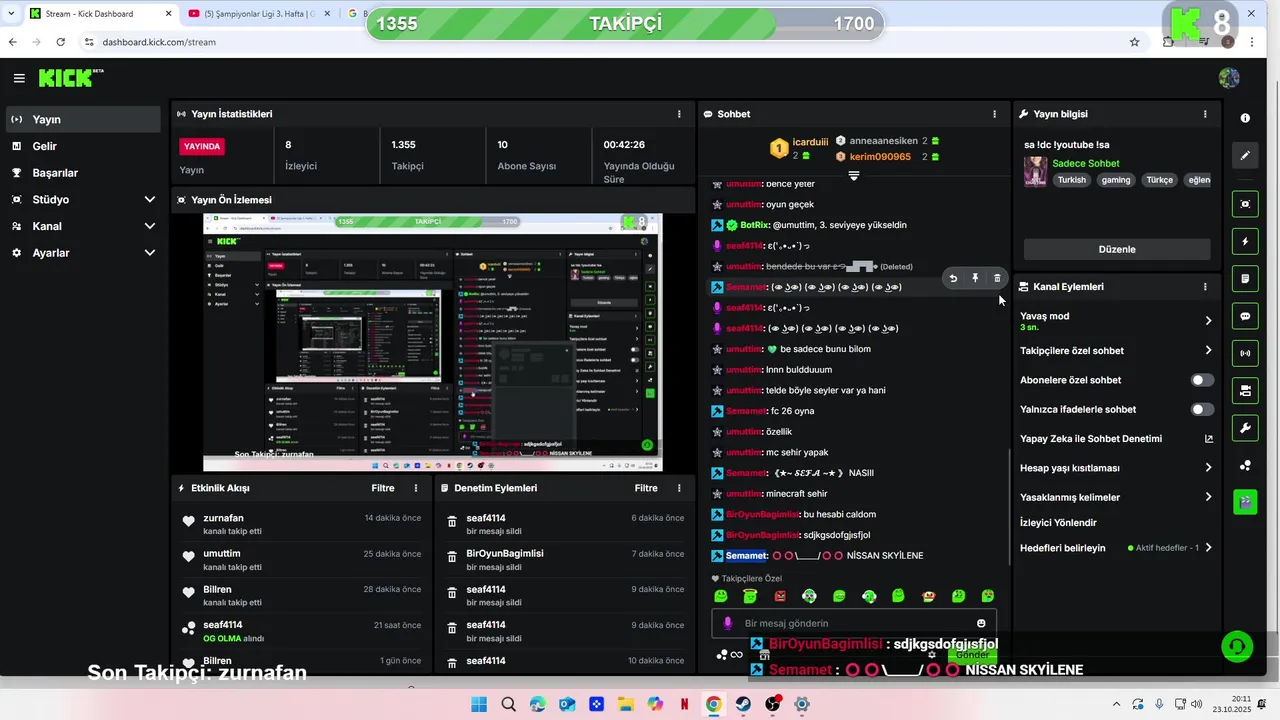Open Steam from the taskbar
The width and height of the screenshot is (1280, 720).
pyautogui.click(x=743, y=704)
